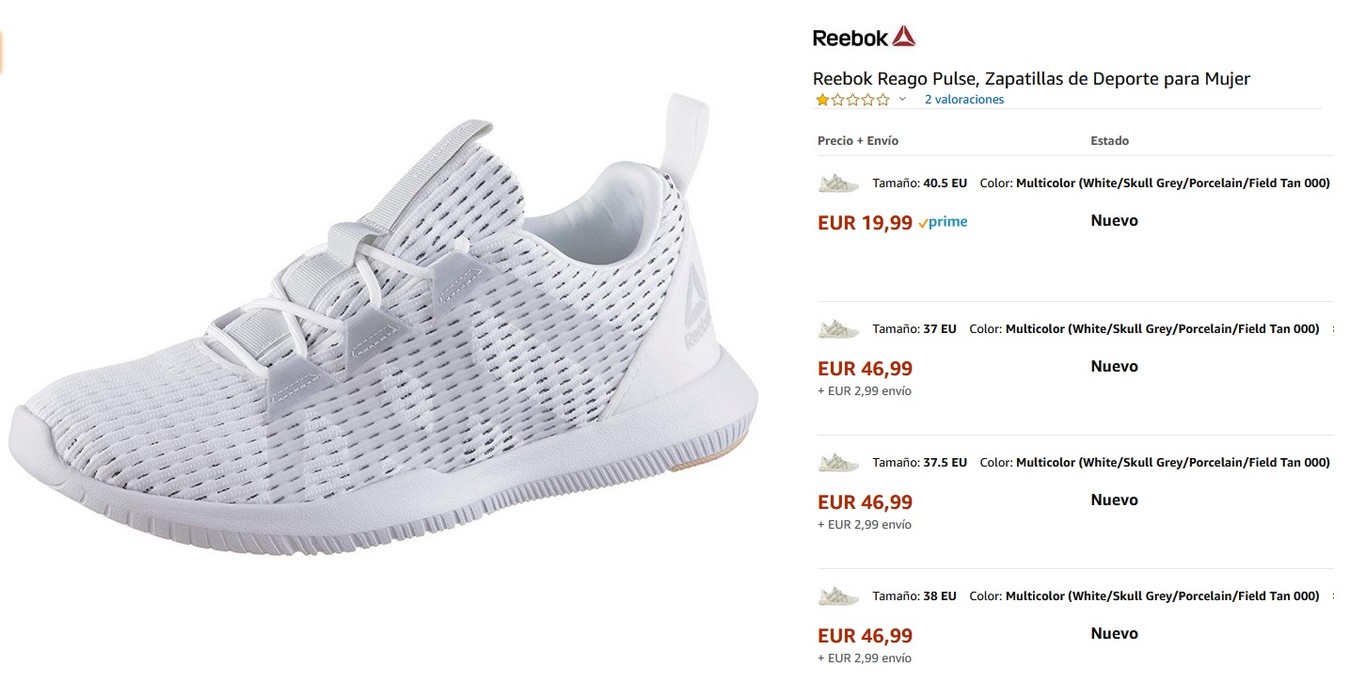Click the Reebok Reago Pulse product title
The height and width of the screenshot is (698, 1366).
(x=1031, y=79)
